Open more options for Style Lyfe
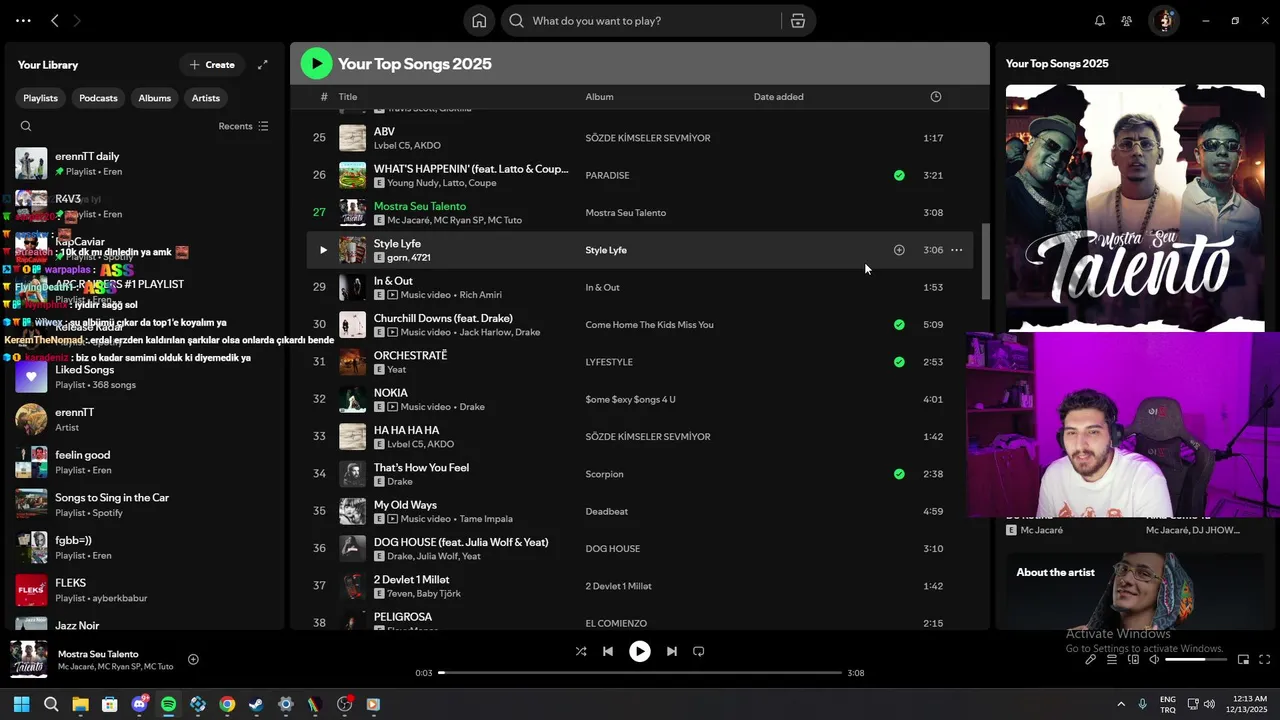The width and height of the screenshot is (1280, 720). 957,250
